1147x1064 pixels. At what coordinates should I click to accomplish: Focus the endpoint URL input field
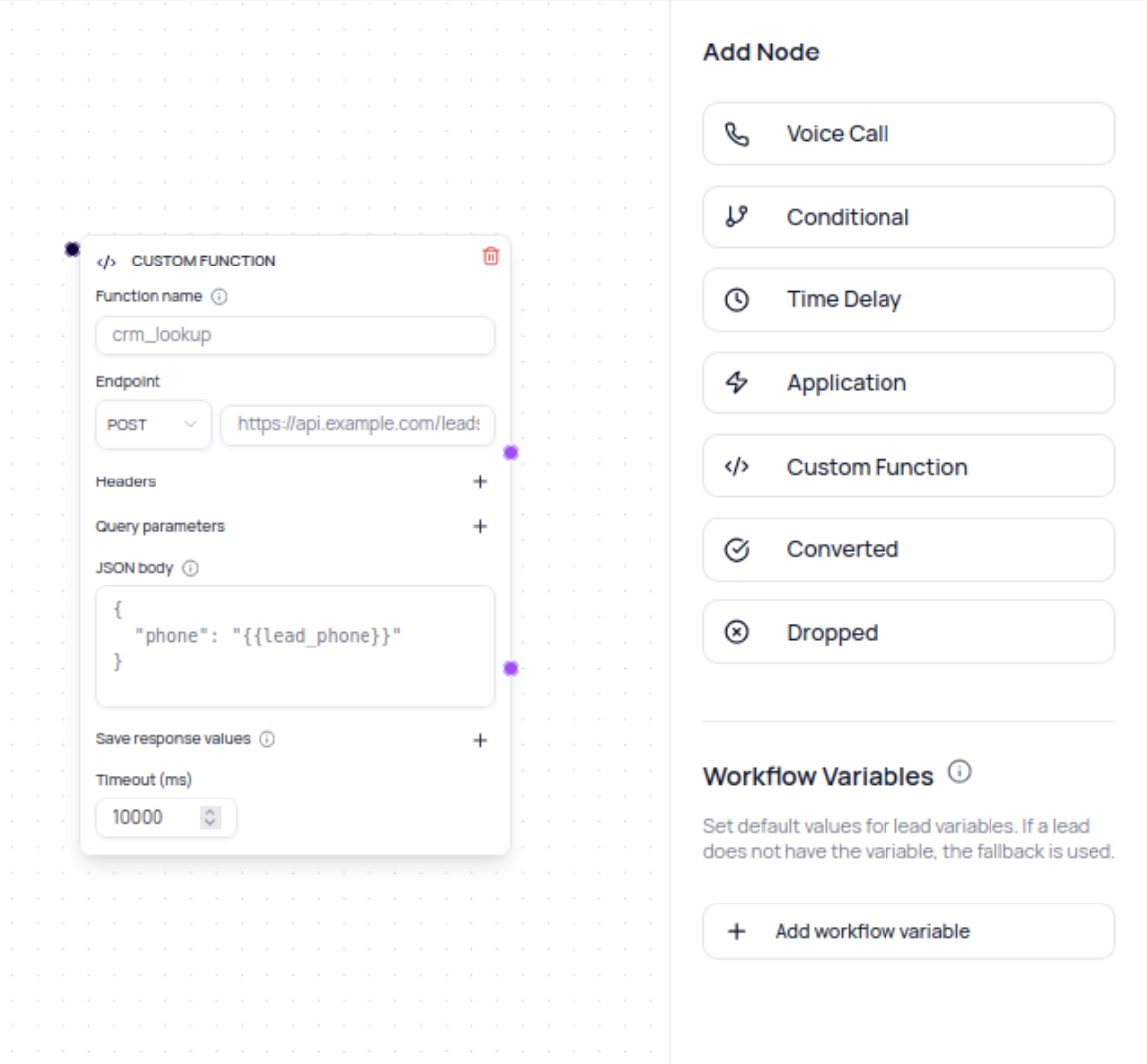pos(358,424)
